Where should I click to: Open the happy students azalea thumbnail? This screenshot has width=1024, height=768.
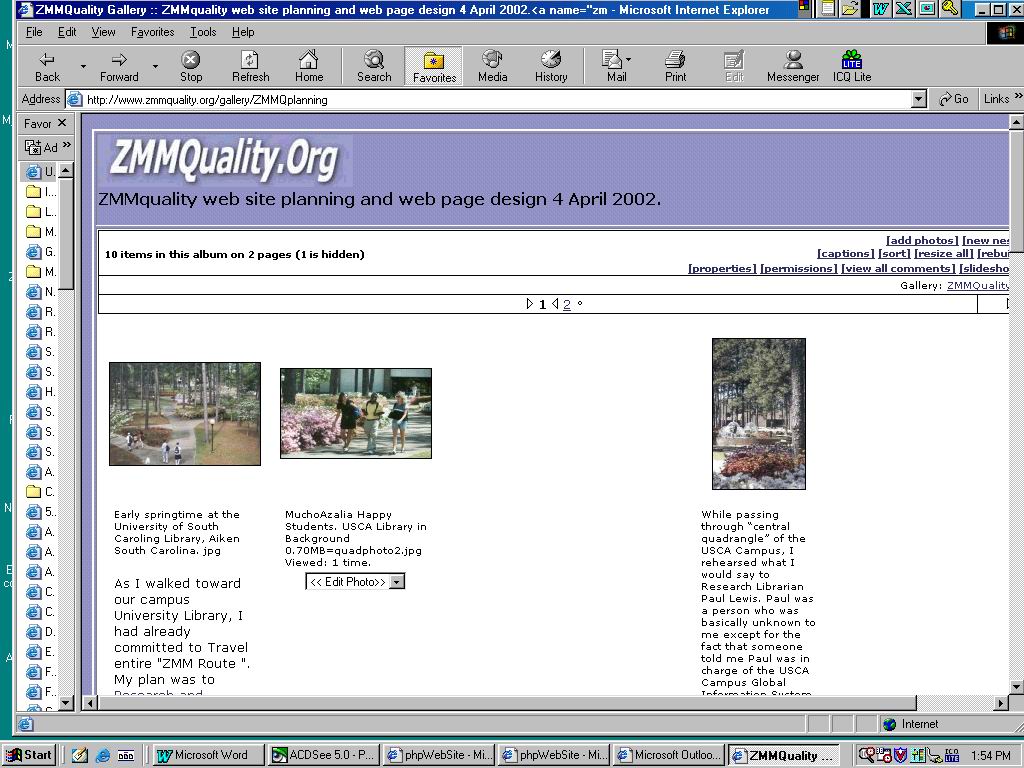click(x=356, y=413)
